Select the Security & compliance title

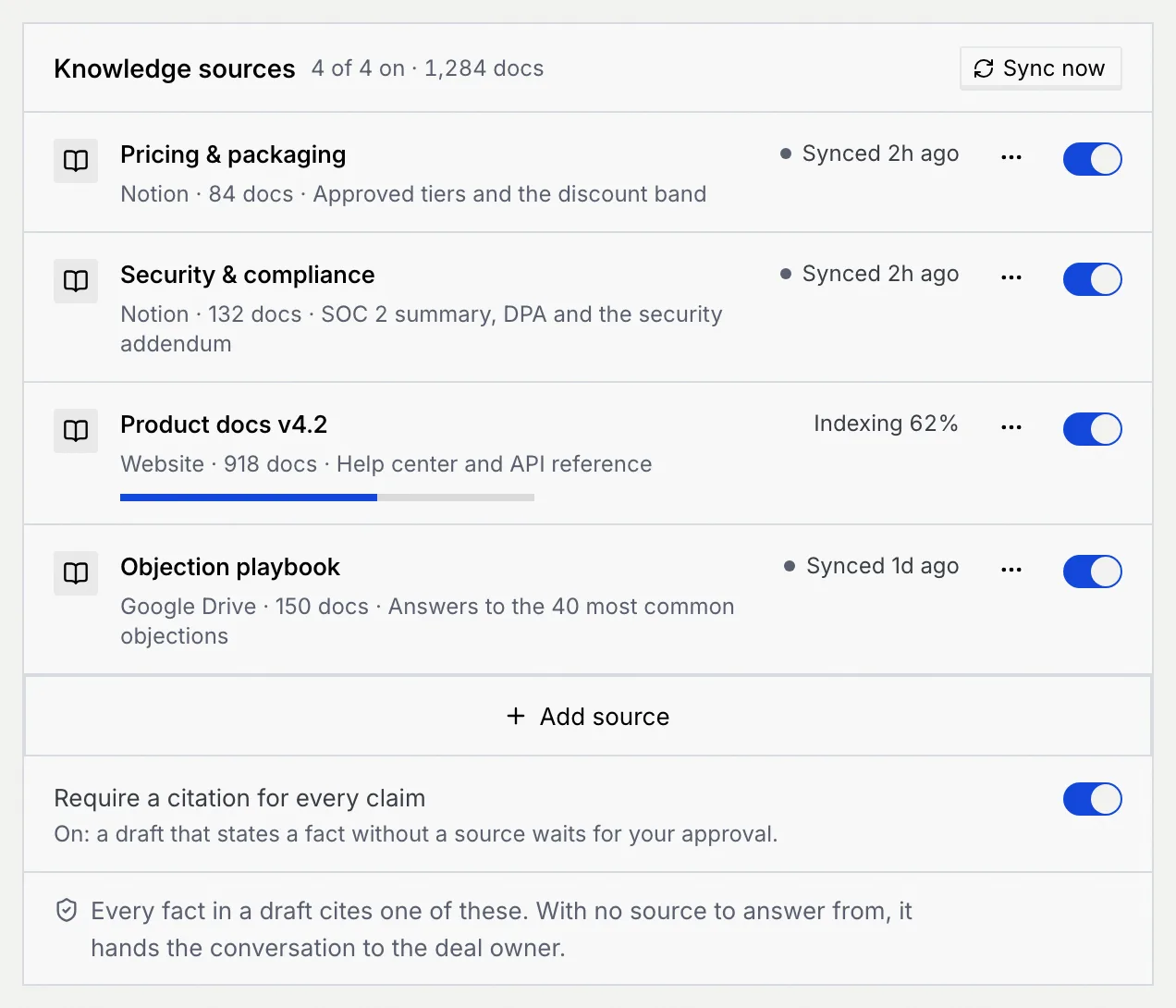pyautogui.click(x=248, y=275)
